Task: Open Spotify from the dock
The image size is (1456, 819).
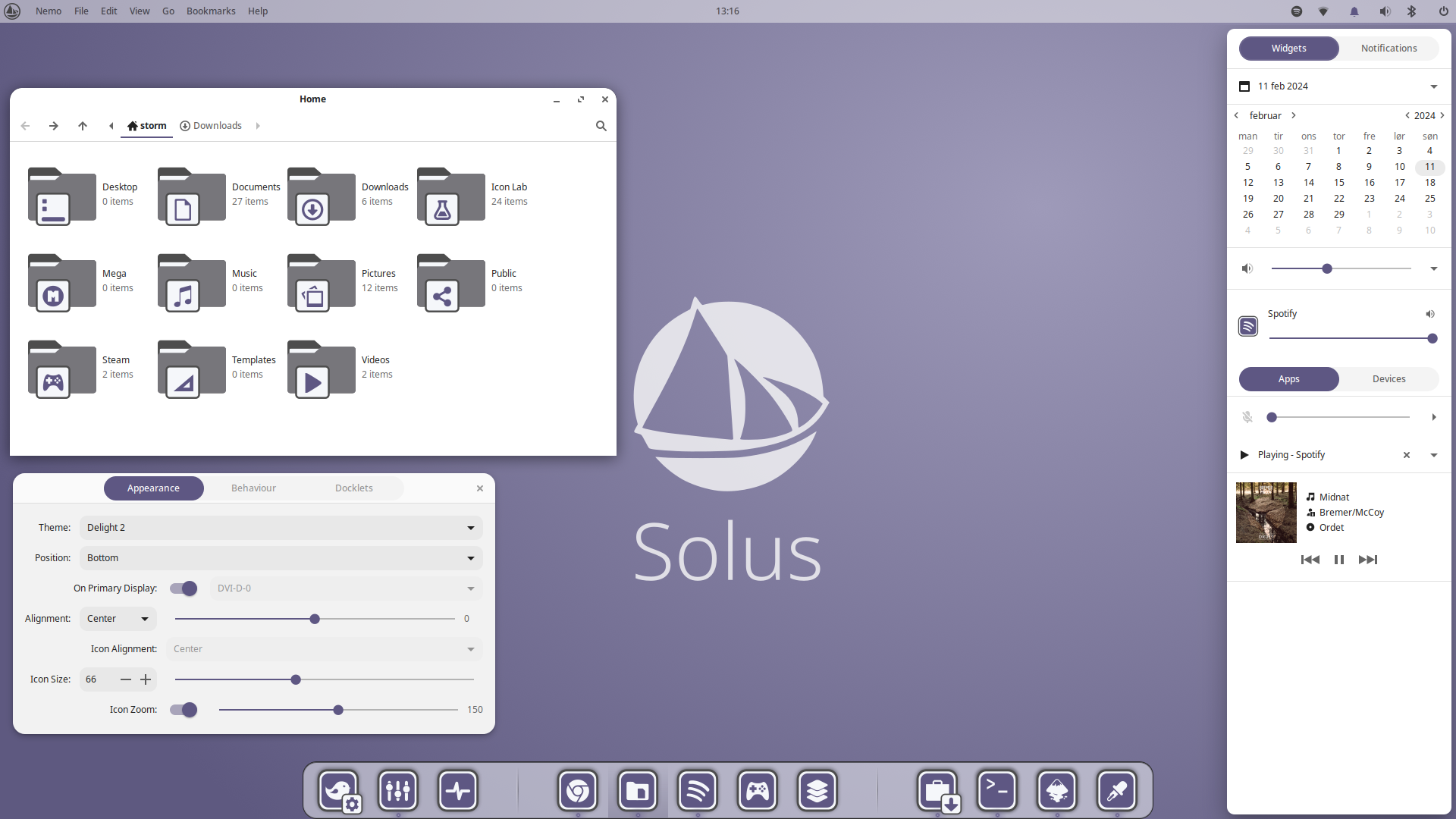Action: [x=697, y=790]
